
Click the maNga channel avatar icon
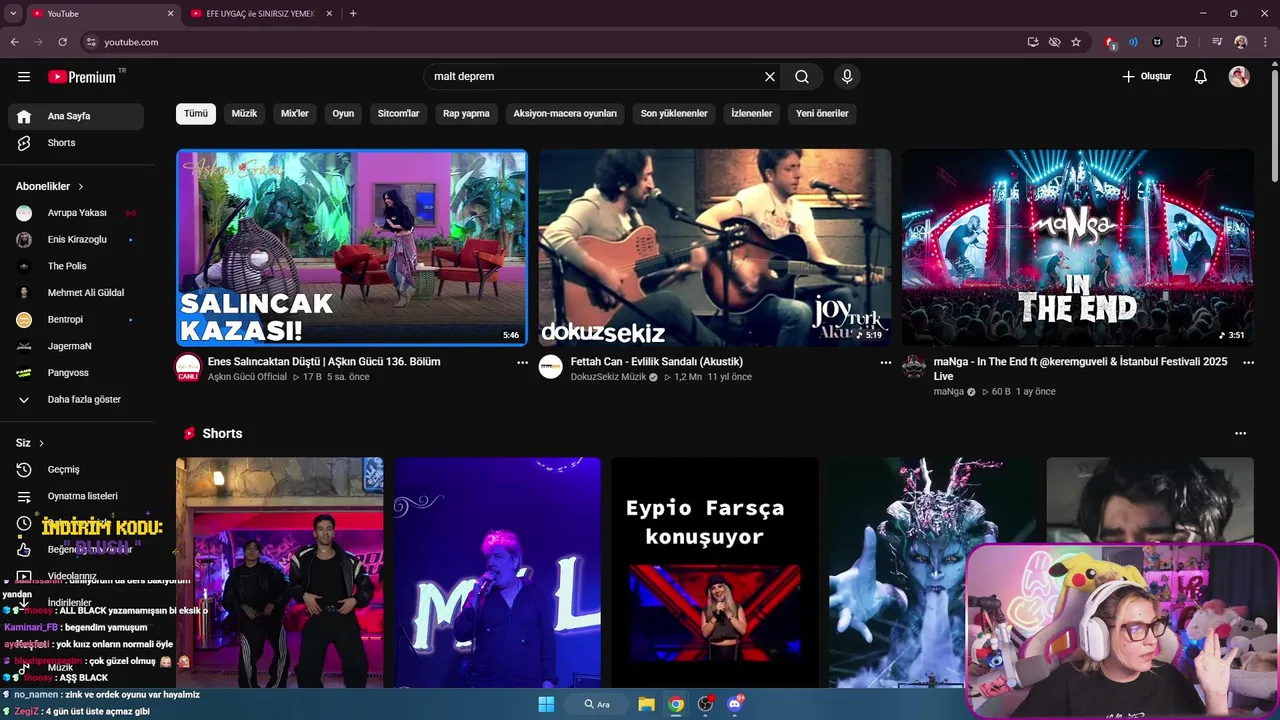coord(914,367)
